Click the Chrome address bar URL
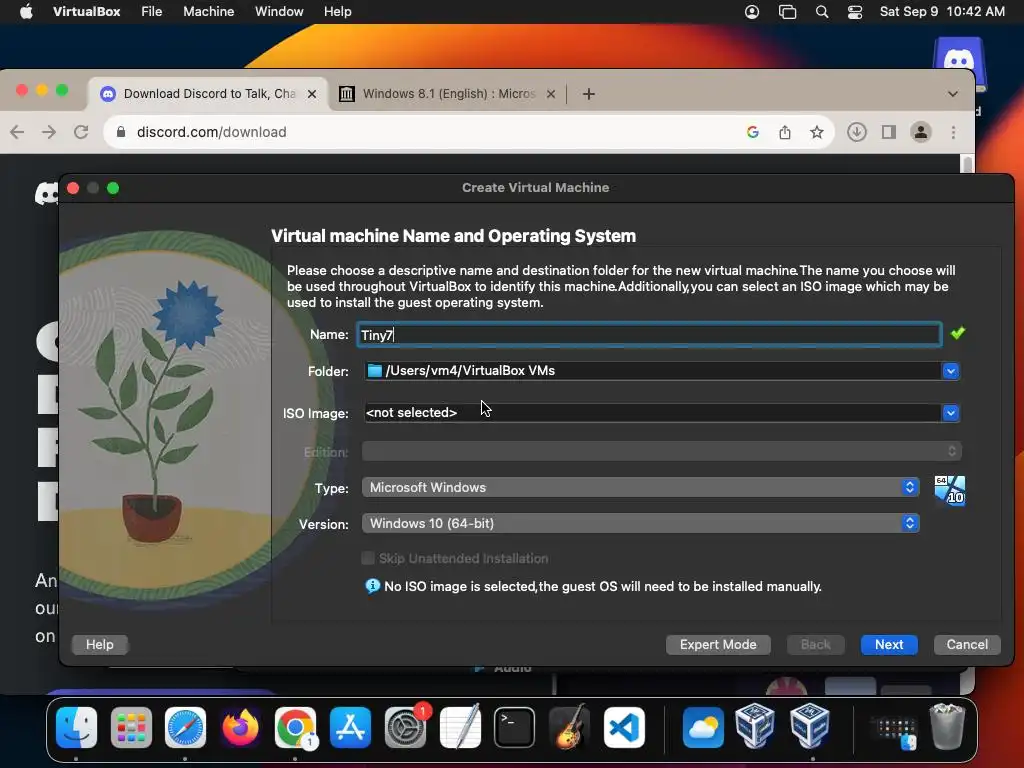Screen dimensions: 1024x768 [211, 132]
